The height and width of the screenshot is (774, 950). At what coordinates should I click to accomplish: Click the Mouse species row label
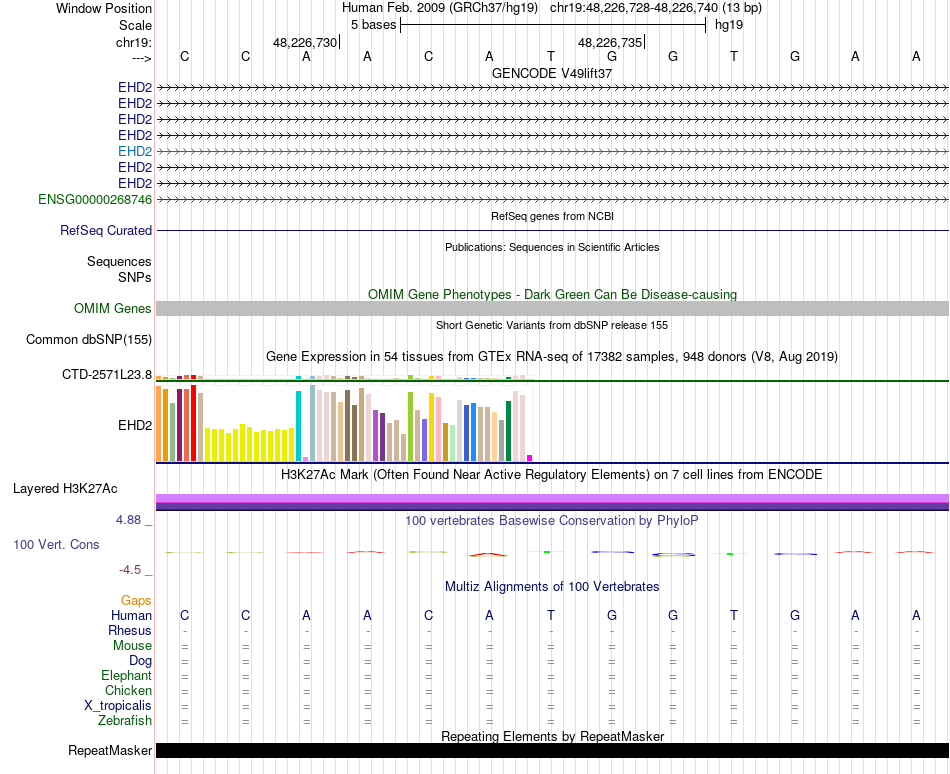(x=132, y=645)
